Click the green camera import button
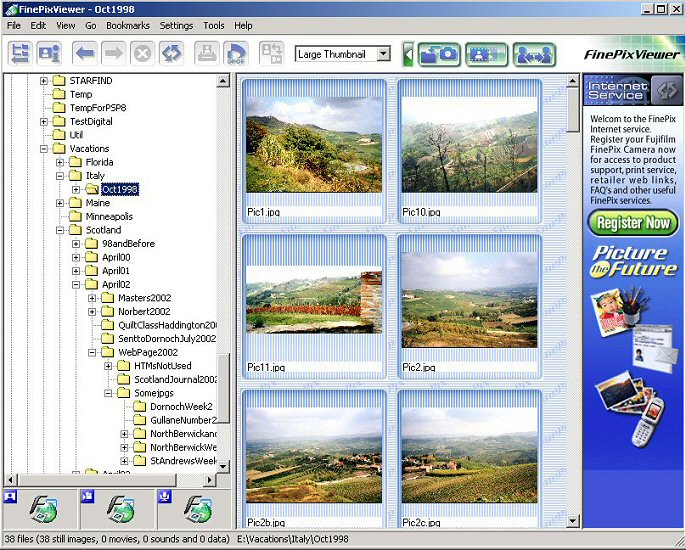 tap(439, 54)
